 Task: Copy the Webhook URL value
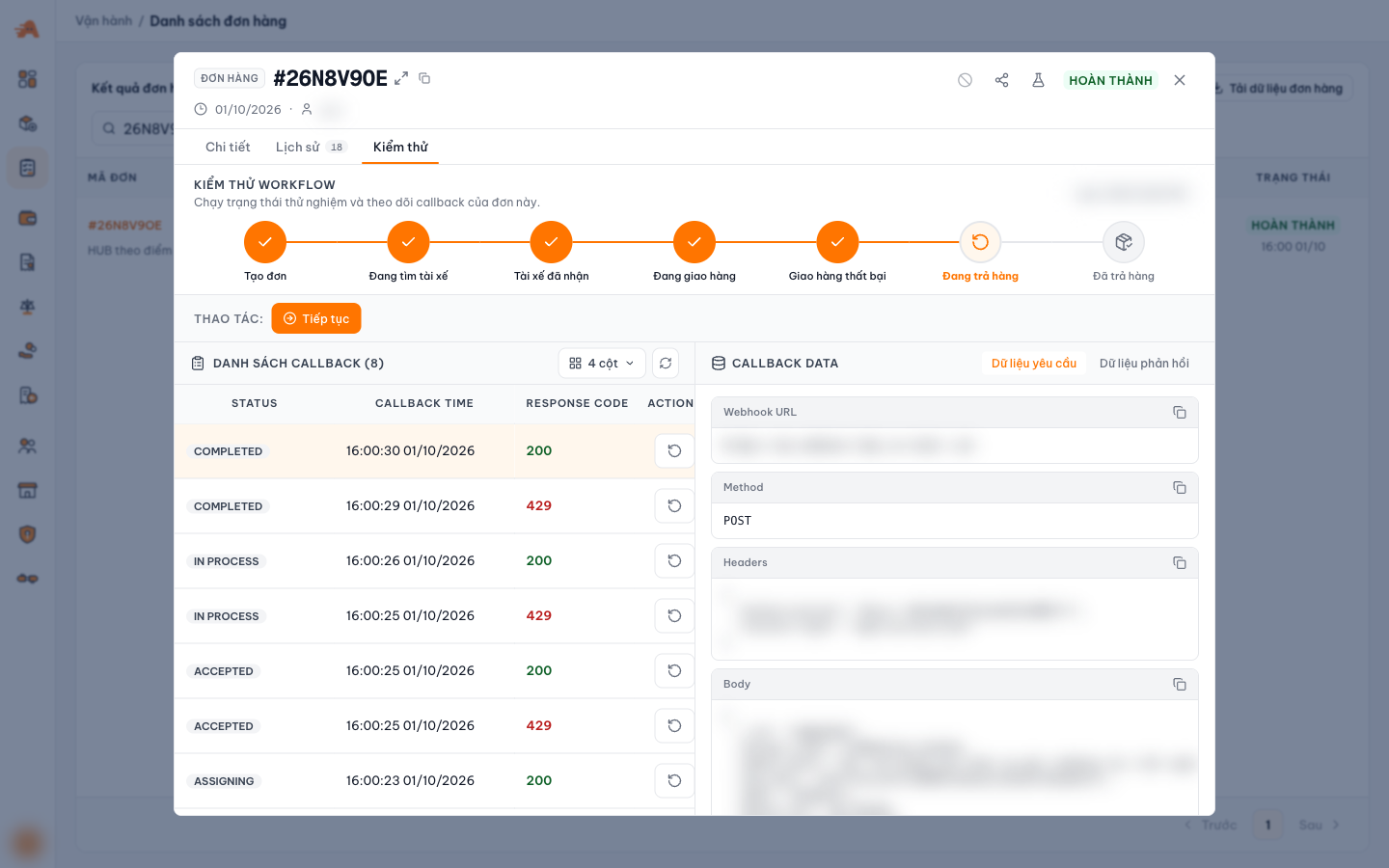[1179, 413]
